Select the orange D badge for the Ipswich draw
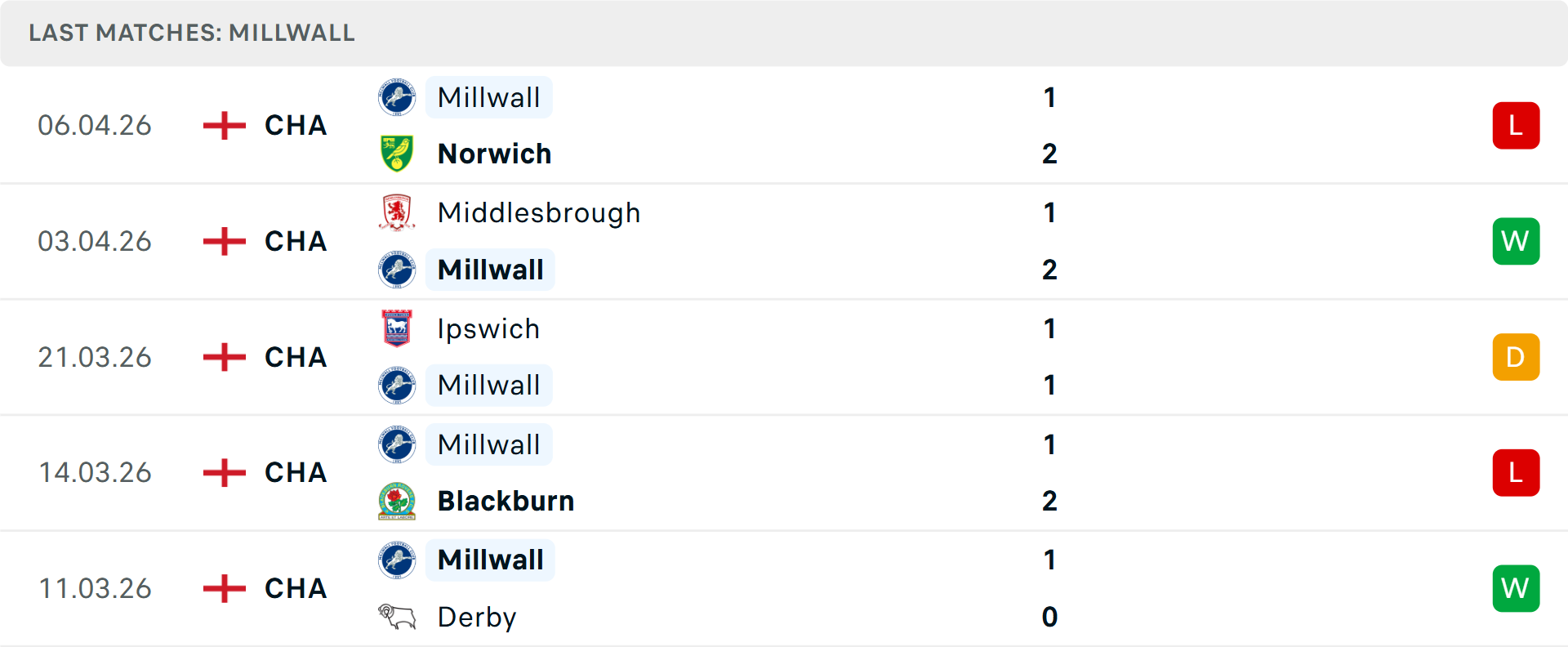Viewport: 1568px width, 647px height. 1516,357
